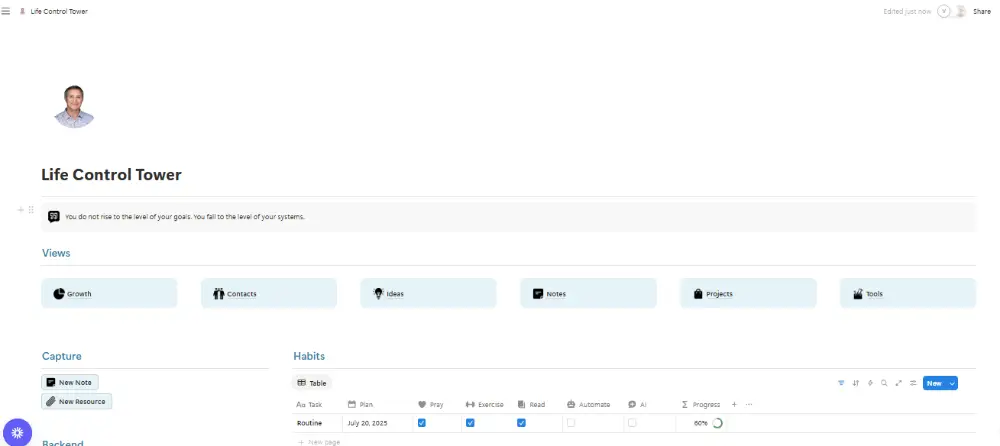Uncheck the Exercise checkbox for Routine
The width and height of the screenshot is (1000, 446).
(470, 423)
